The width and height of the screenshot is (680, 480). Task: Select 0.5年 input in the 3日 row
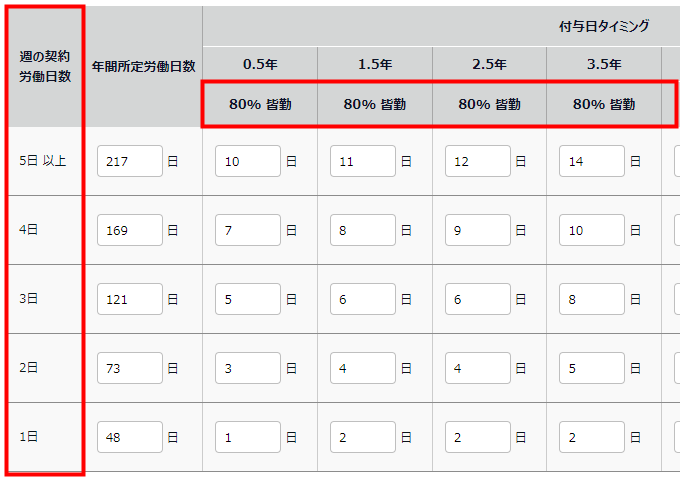click(x=247, y=299)
